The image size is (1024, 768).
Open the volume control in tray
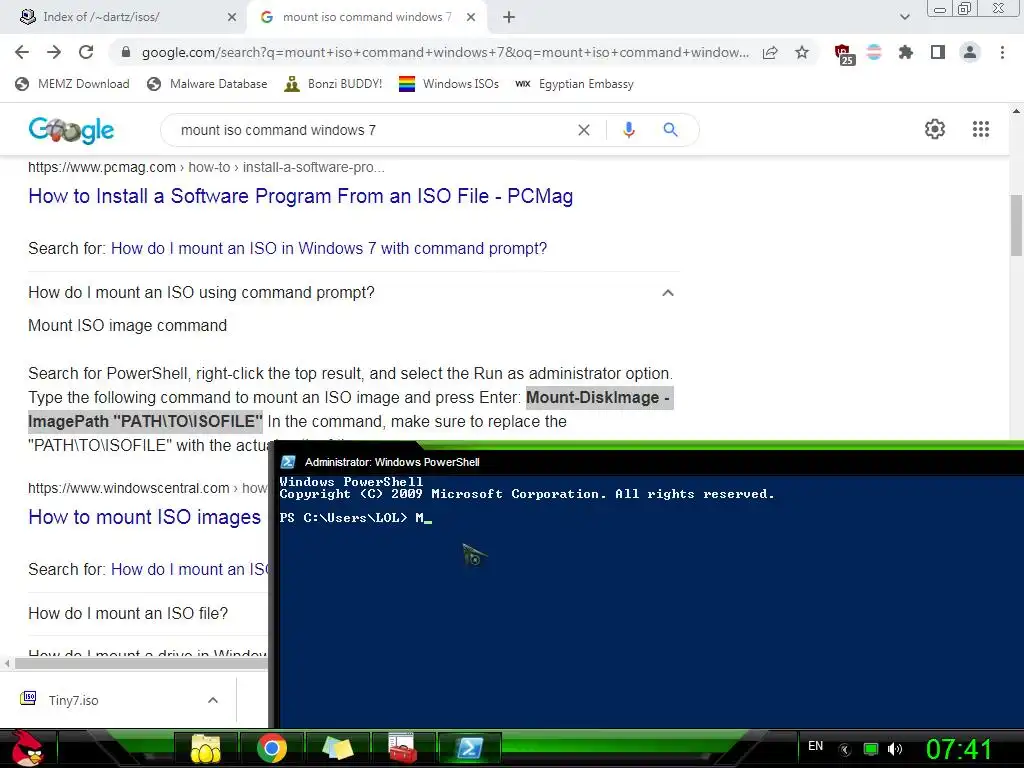[x=895, y=749]
